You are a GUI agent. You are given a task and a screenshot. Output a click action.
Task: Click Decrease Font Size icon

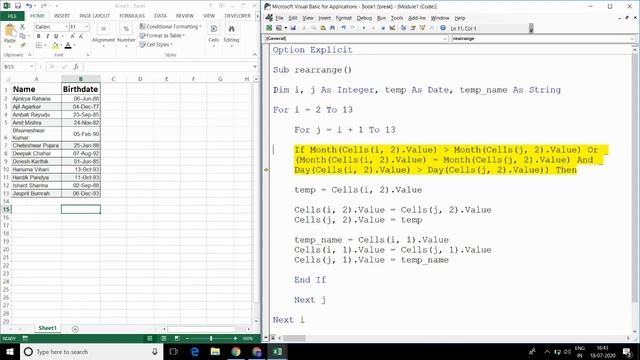(81, 36)
